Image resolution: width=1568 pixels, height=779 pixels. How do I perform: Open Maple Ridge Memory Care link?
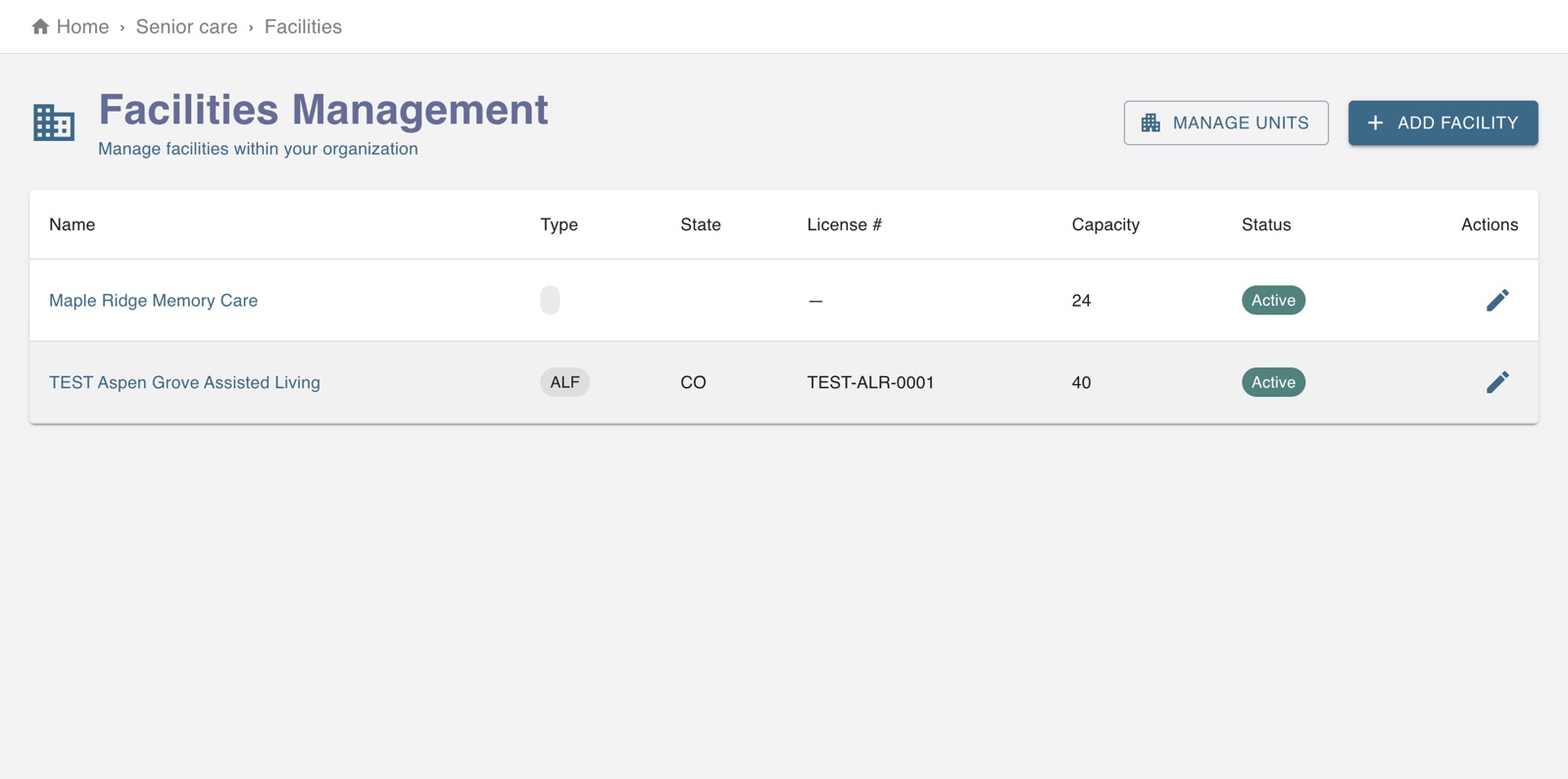154,301
